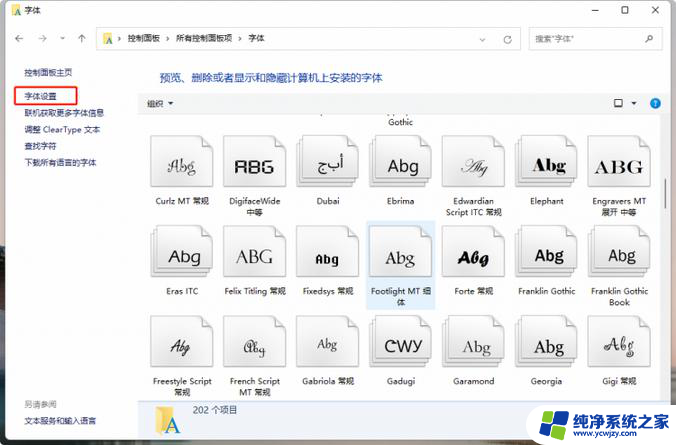Viewport: 676px width, 445px height.
Task: Select the Georgia font family icon
Action: tap(546, 342)
